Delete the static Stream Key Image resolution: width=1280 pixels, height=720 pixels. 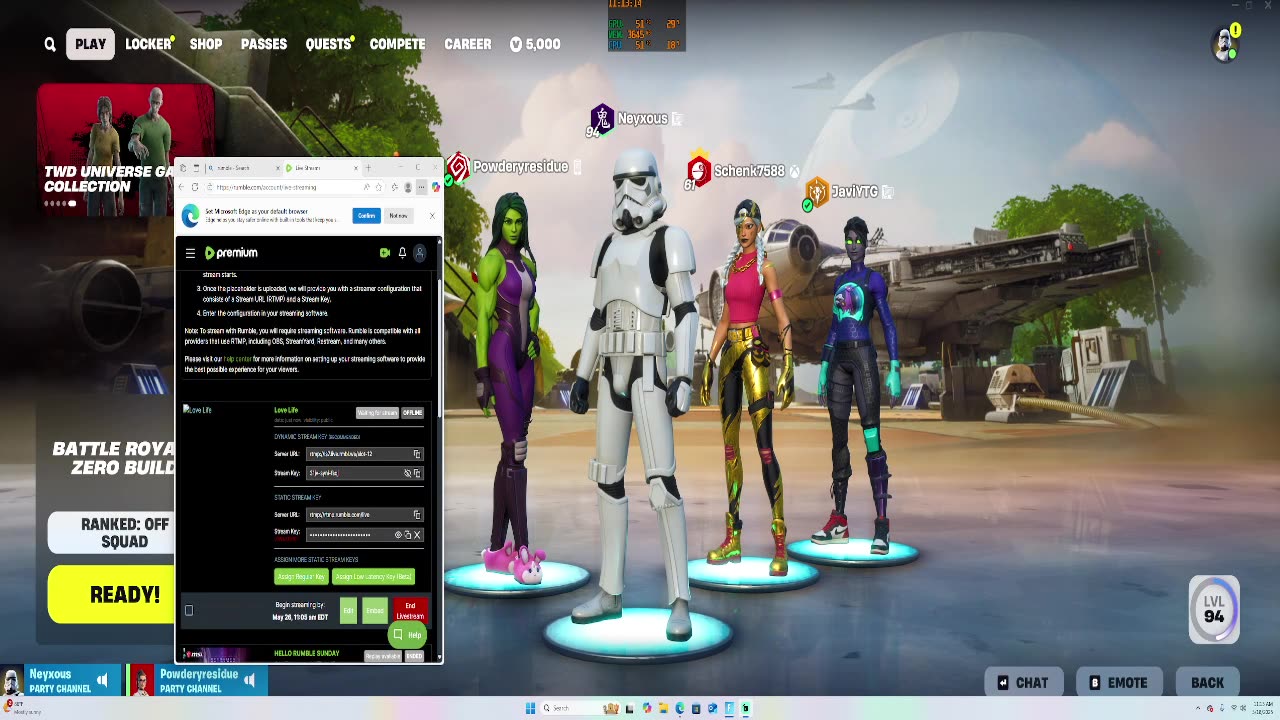(x=417, y=535)
